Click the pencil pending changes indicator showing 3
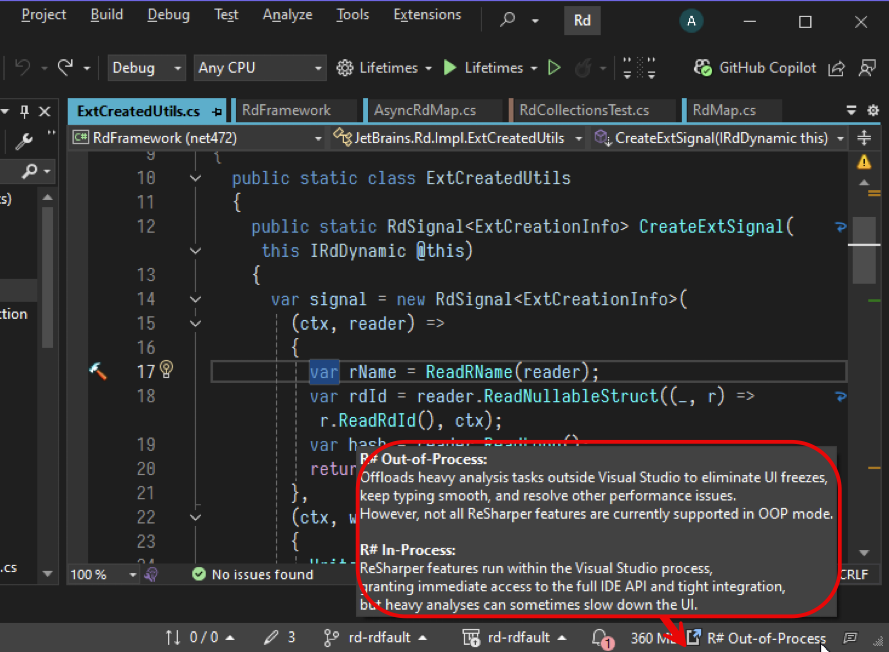Image resolution: width=889 pixels, height=652 pixels. coord(280,637)
